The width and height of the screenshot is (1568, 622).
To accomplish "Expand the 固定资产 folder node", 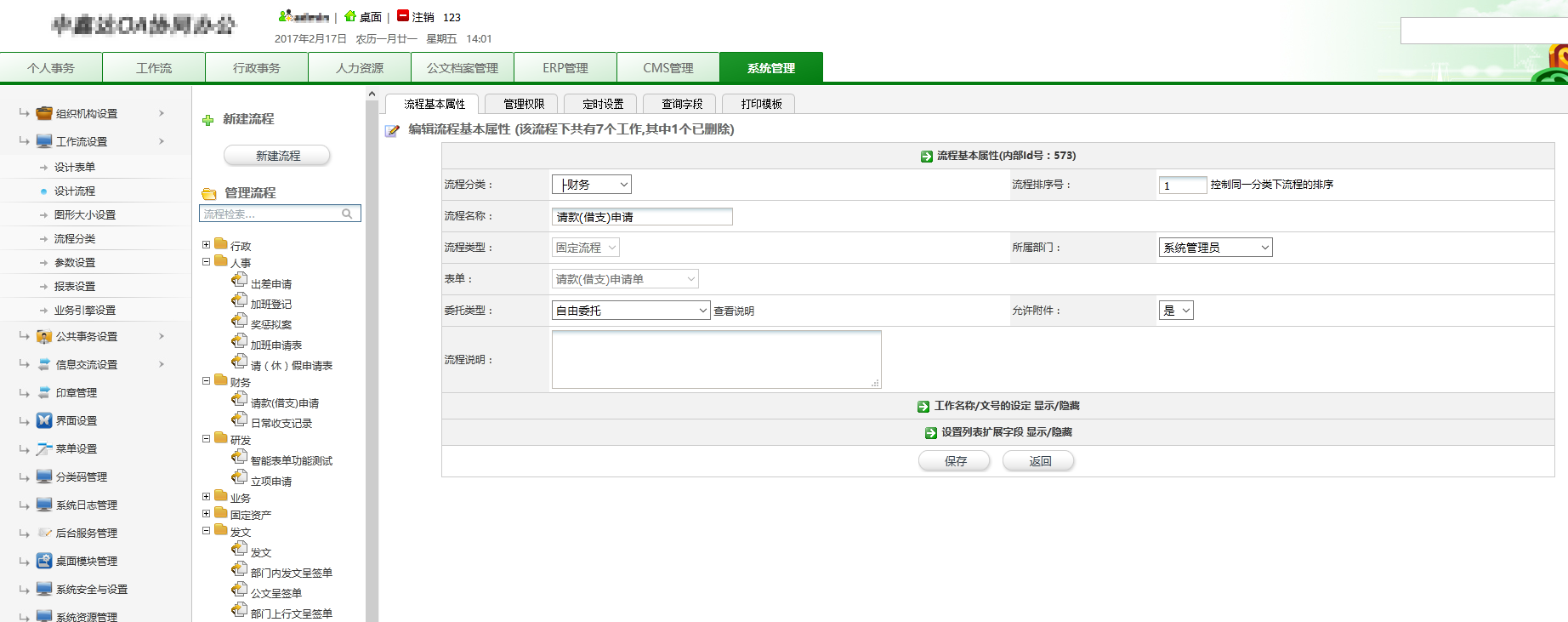I will tap(206, 514).
